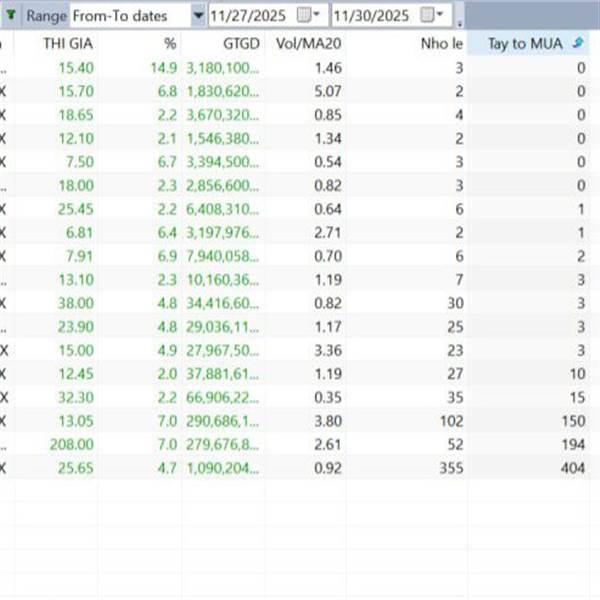
Task: Select the Nho le value 102
Action: click(x=452, y=421)
